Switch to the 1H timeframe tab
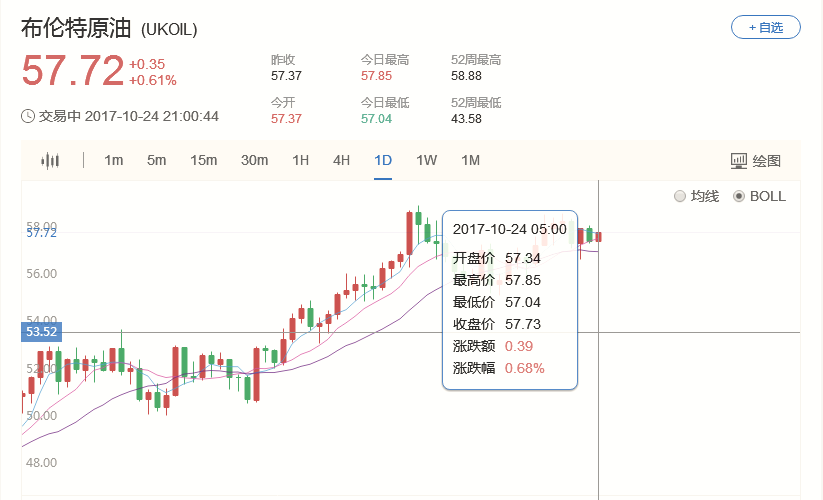 click(301, 160)
